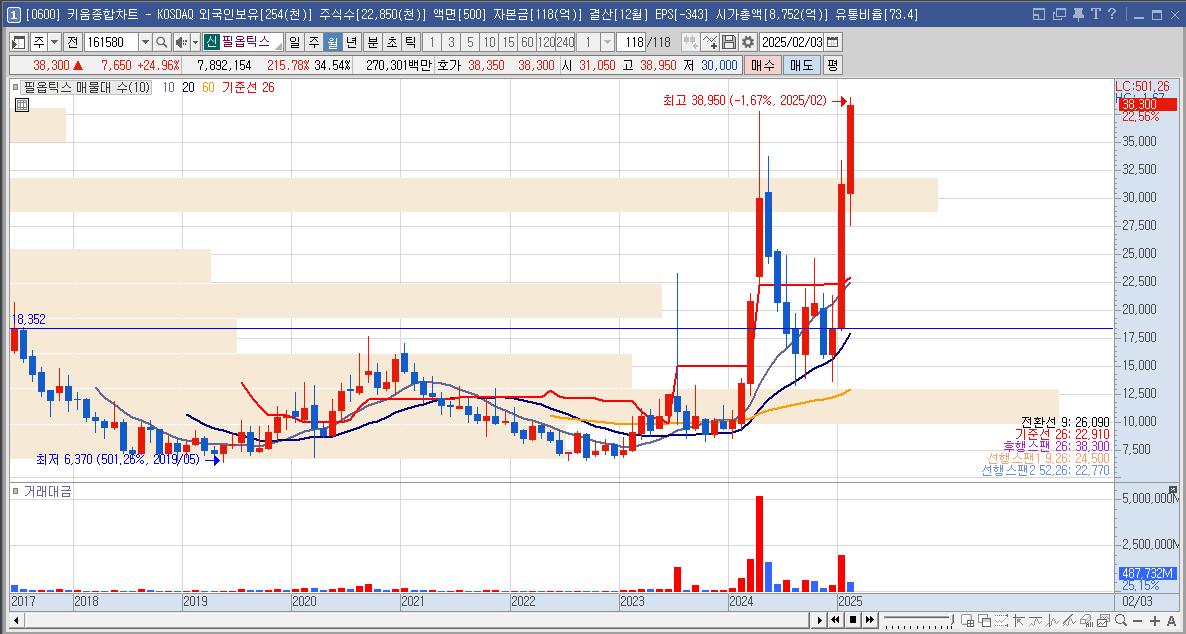Image resolution: width=1186 pixels, height=634 pixels.
Task: Open the interval multiplier dropdown arrow
Action: point(607,42)
